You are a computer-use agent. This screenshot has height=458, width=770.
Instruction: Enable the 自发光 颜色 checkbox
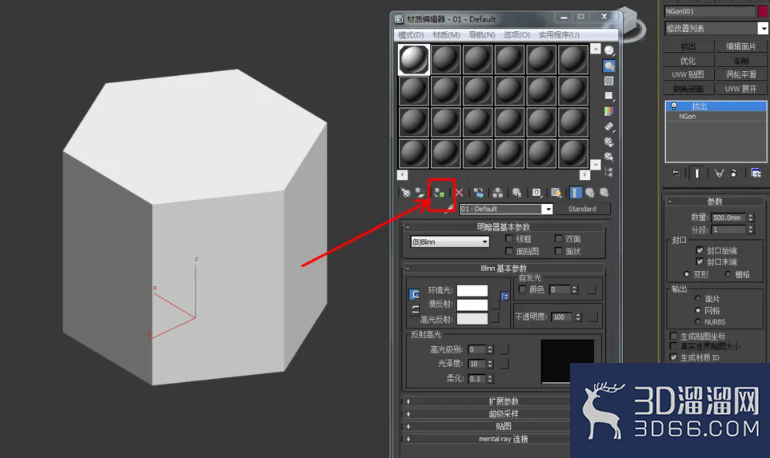coord(522,289)
